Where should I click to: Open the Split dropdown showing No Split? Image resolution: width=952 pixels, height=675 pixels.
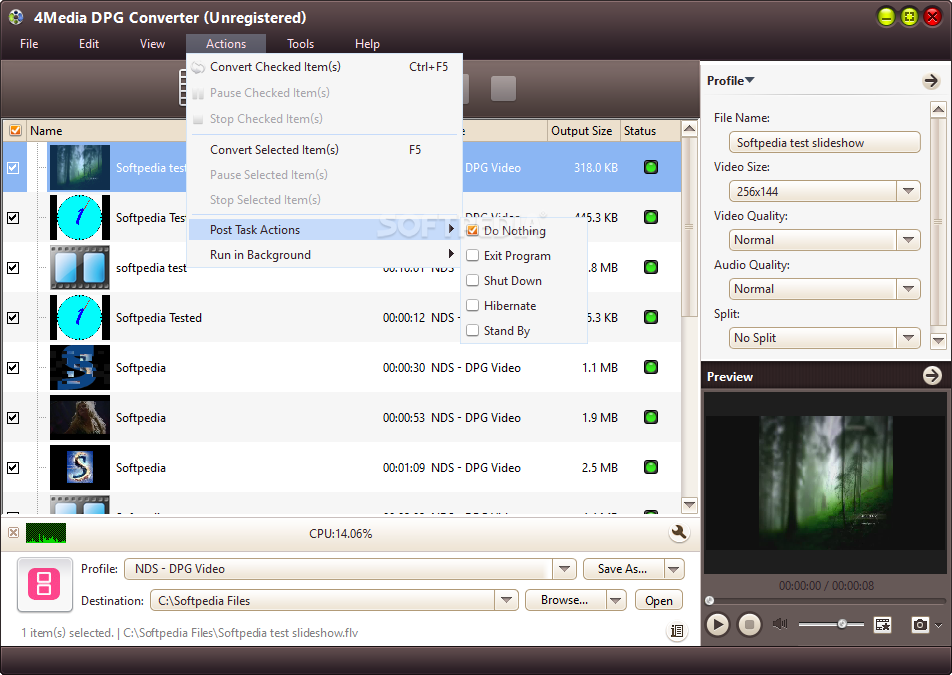pos(908,338)
